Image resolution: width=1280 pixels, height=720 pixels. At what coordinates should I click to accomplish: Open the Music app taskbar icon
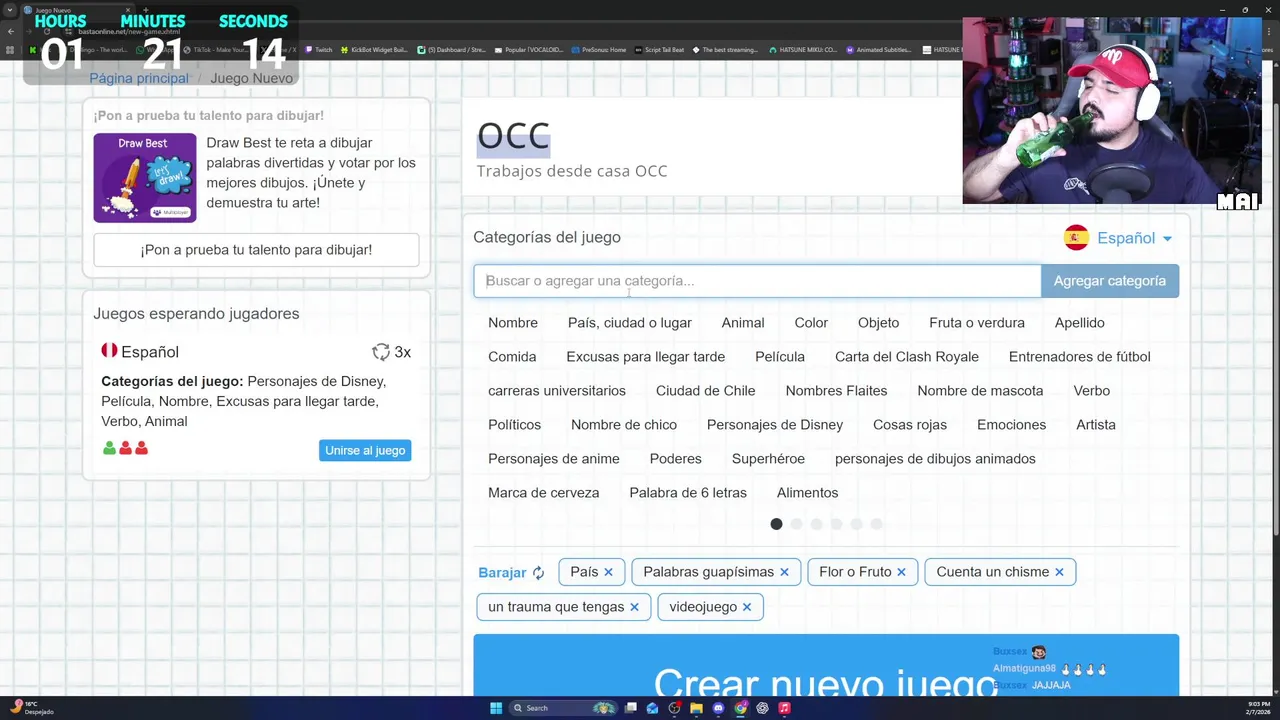coord(784,708)
